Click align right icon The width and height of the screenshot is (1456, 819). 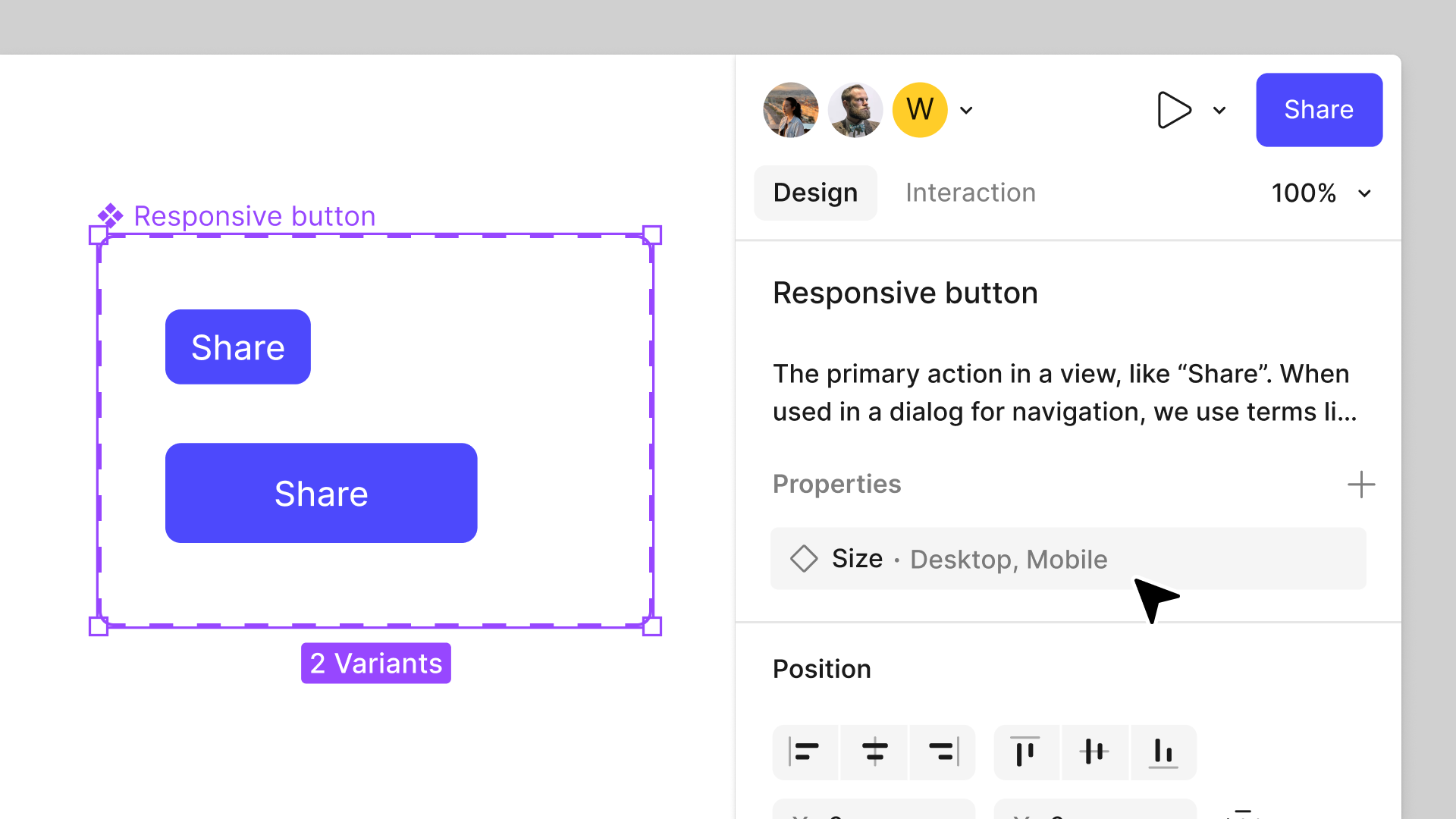(943, 752)
